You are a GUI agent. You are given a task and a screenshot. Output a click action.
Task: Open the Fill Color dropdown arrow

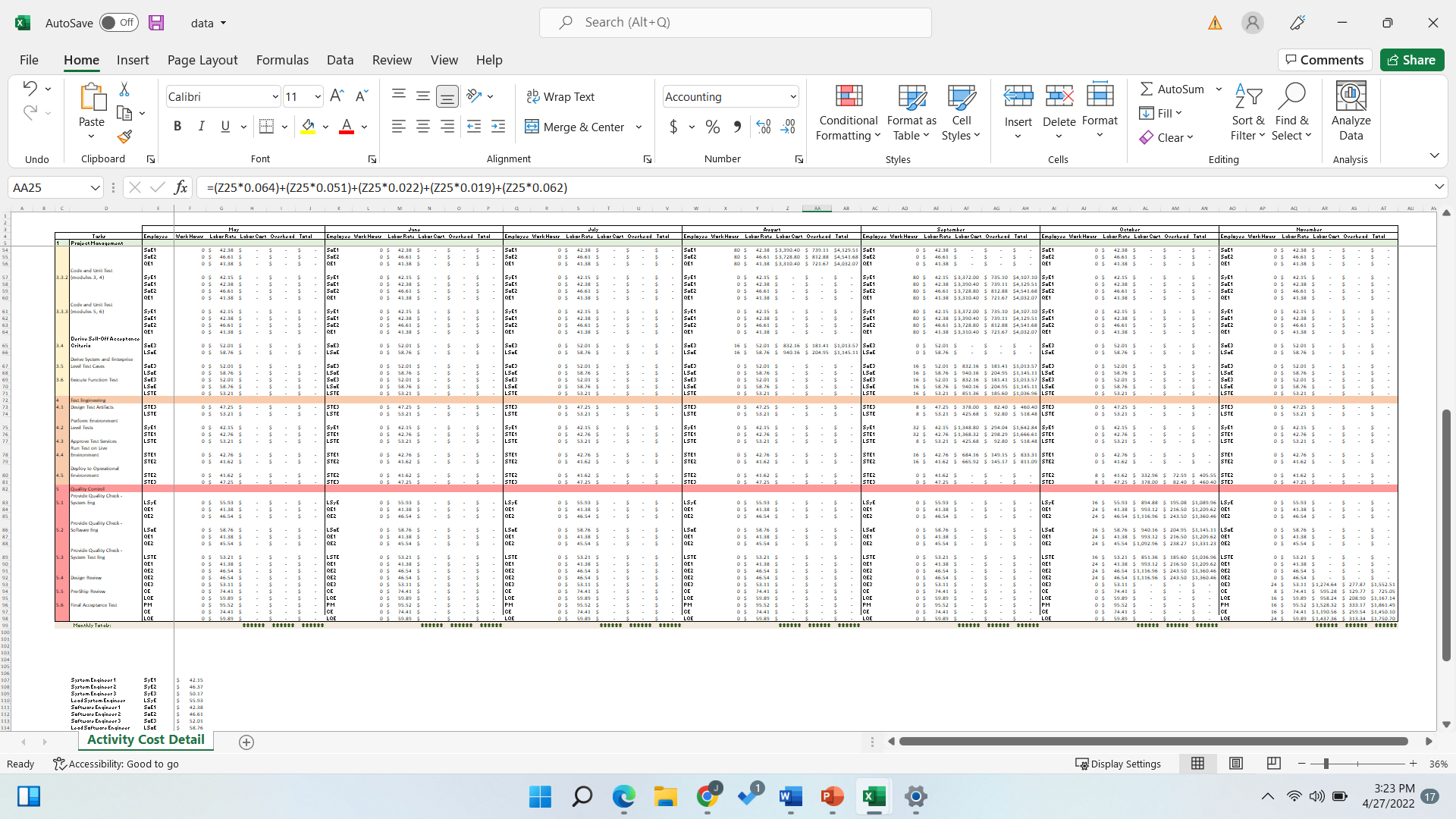pos(325,127)
